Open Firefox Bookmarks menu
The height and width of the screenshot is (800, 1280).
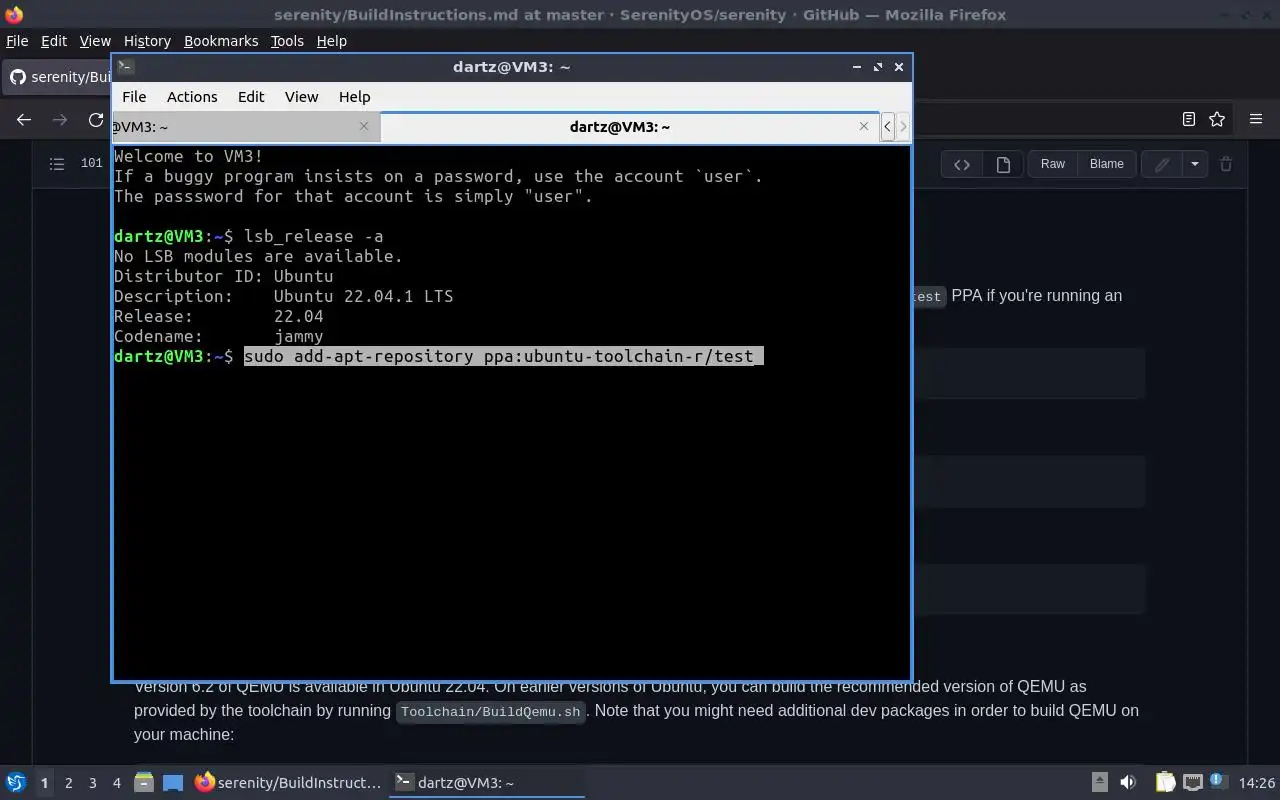coord(221,41)
